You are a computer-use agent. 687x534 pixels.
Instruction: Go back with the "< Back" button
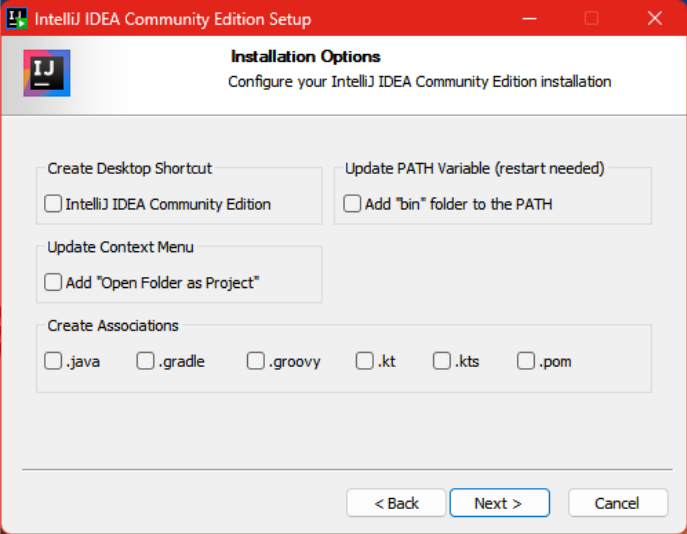[x=396, y=503]
